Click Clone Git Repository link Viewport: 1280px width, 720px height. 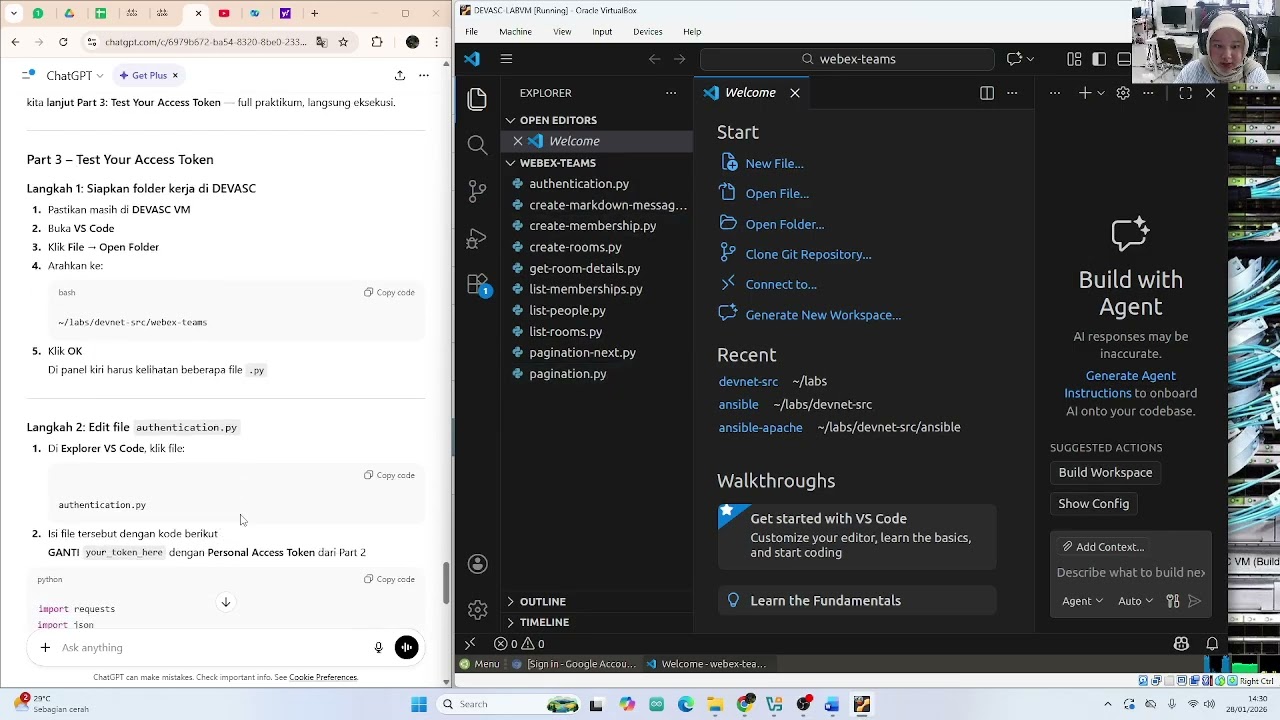click(808, 254)
